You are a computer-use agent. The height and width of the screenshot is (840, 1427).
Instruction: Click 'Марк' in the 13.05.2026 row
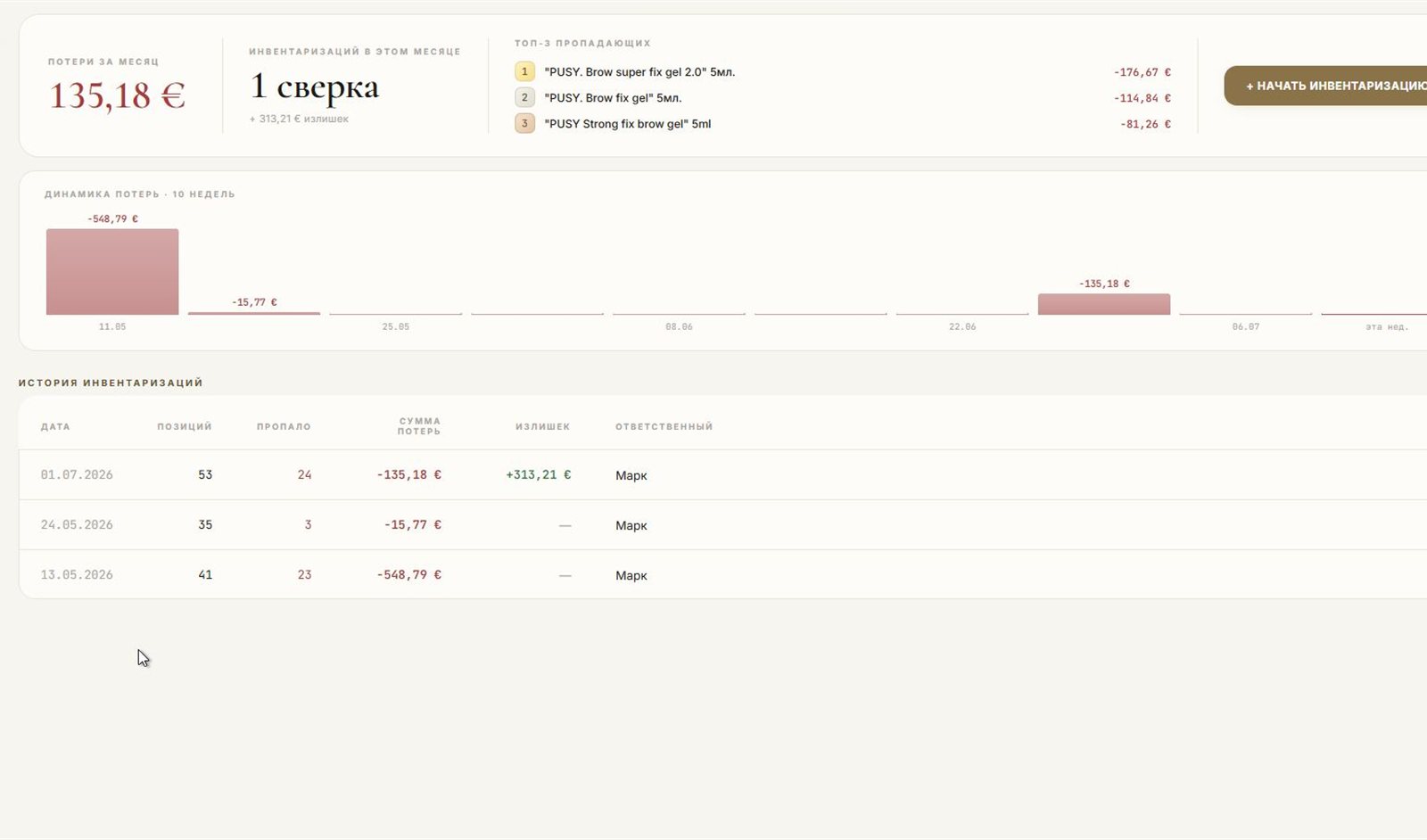click(x=631, y=575)
